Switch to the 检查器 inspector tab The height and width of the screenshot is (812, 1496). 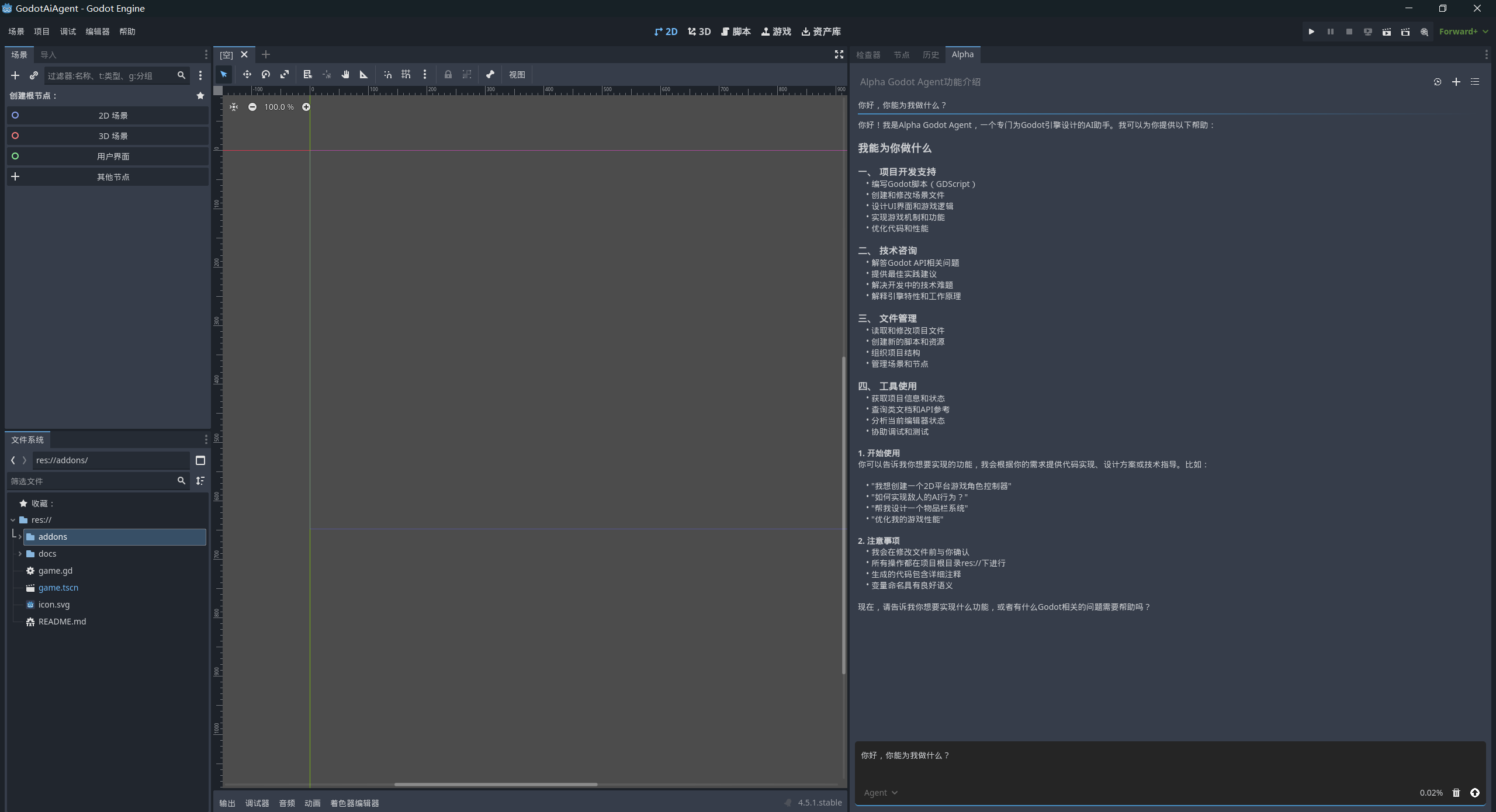click(x=868, y=55)
